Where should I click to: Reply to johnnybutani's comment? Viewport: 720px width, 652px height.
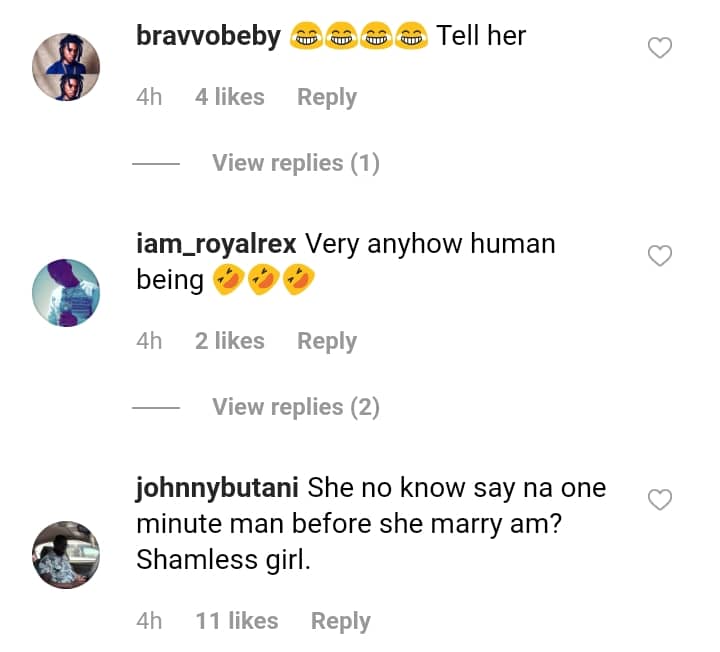(x=341, y=621)
